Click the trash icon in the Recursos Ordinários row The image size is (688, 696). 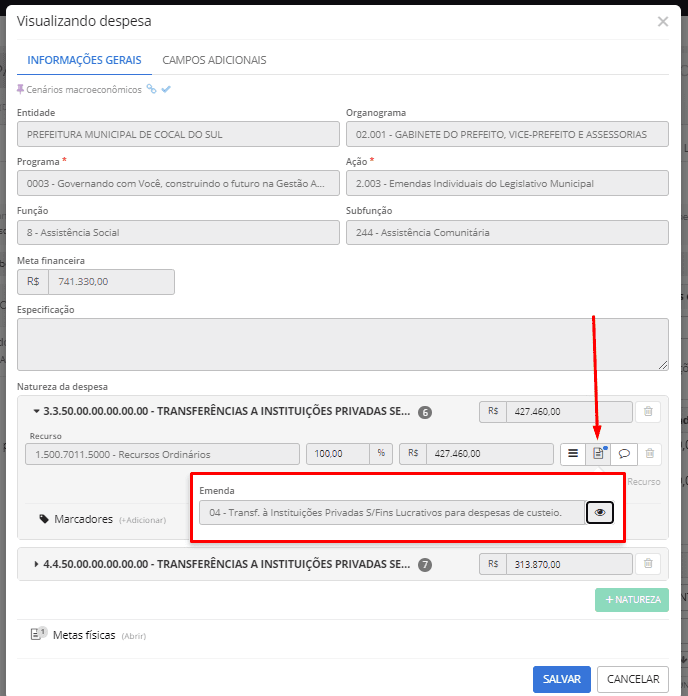coord(650,454)
